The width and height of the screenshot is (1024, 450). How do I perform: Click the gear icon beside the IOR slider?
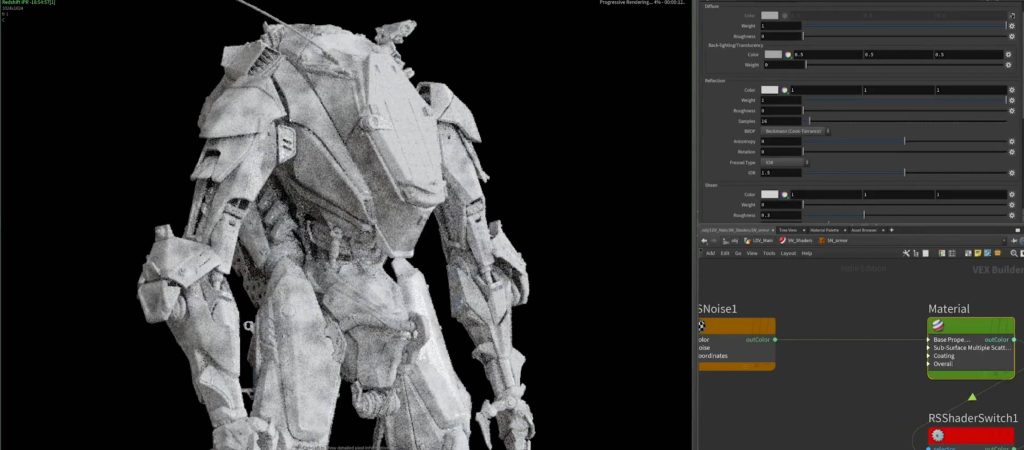pos(1010,172)
